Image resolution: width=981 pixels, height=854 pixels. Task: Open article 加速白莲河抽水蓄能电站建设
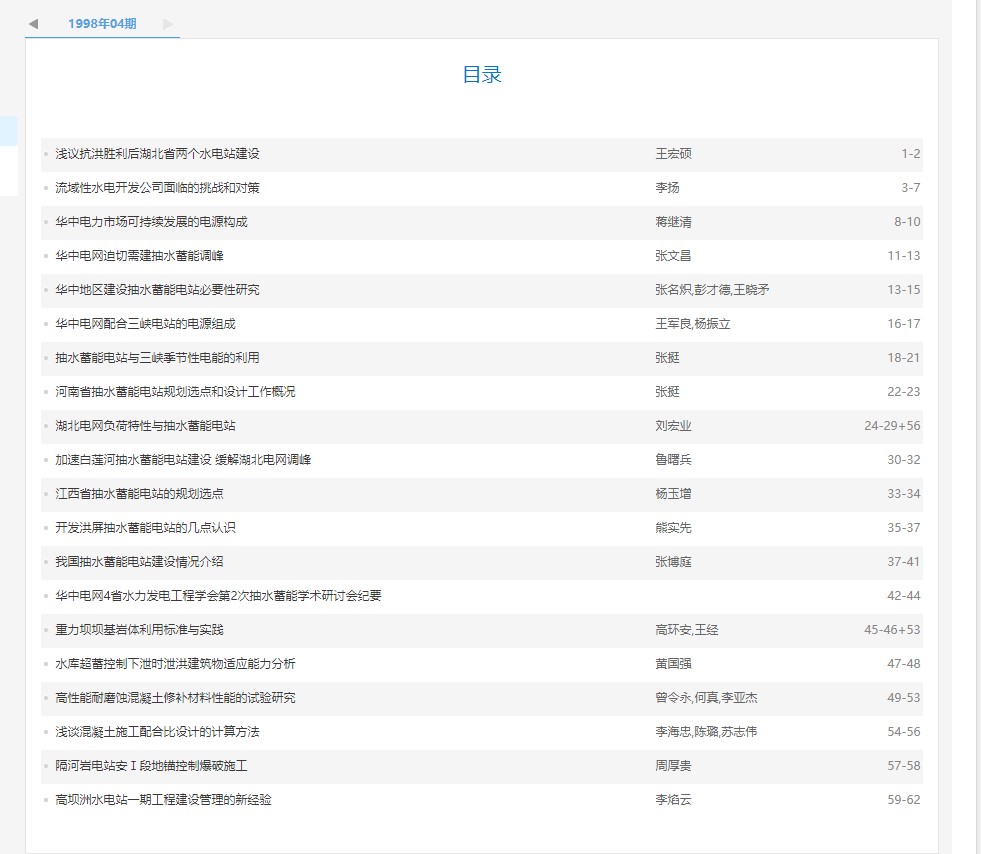click(183, 460)
